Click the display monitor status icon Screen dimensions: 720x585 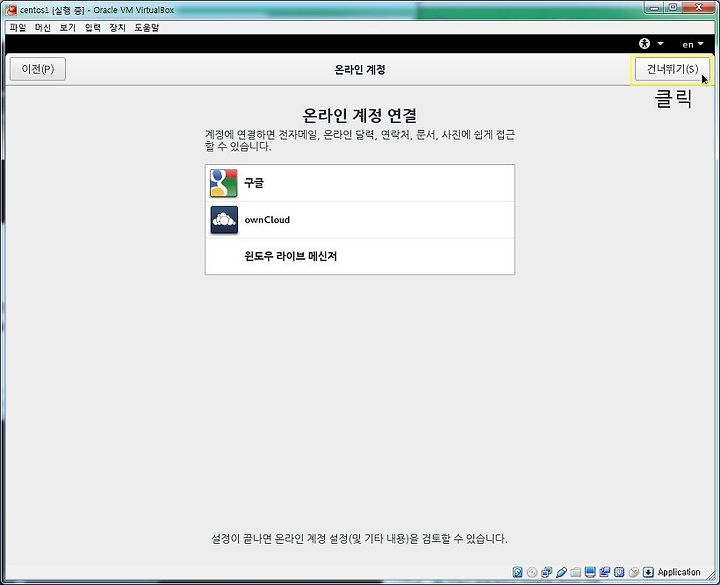coord(590,572)
